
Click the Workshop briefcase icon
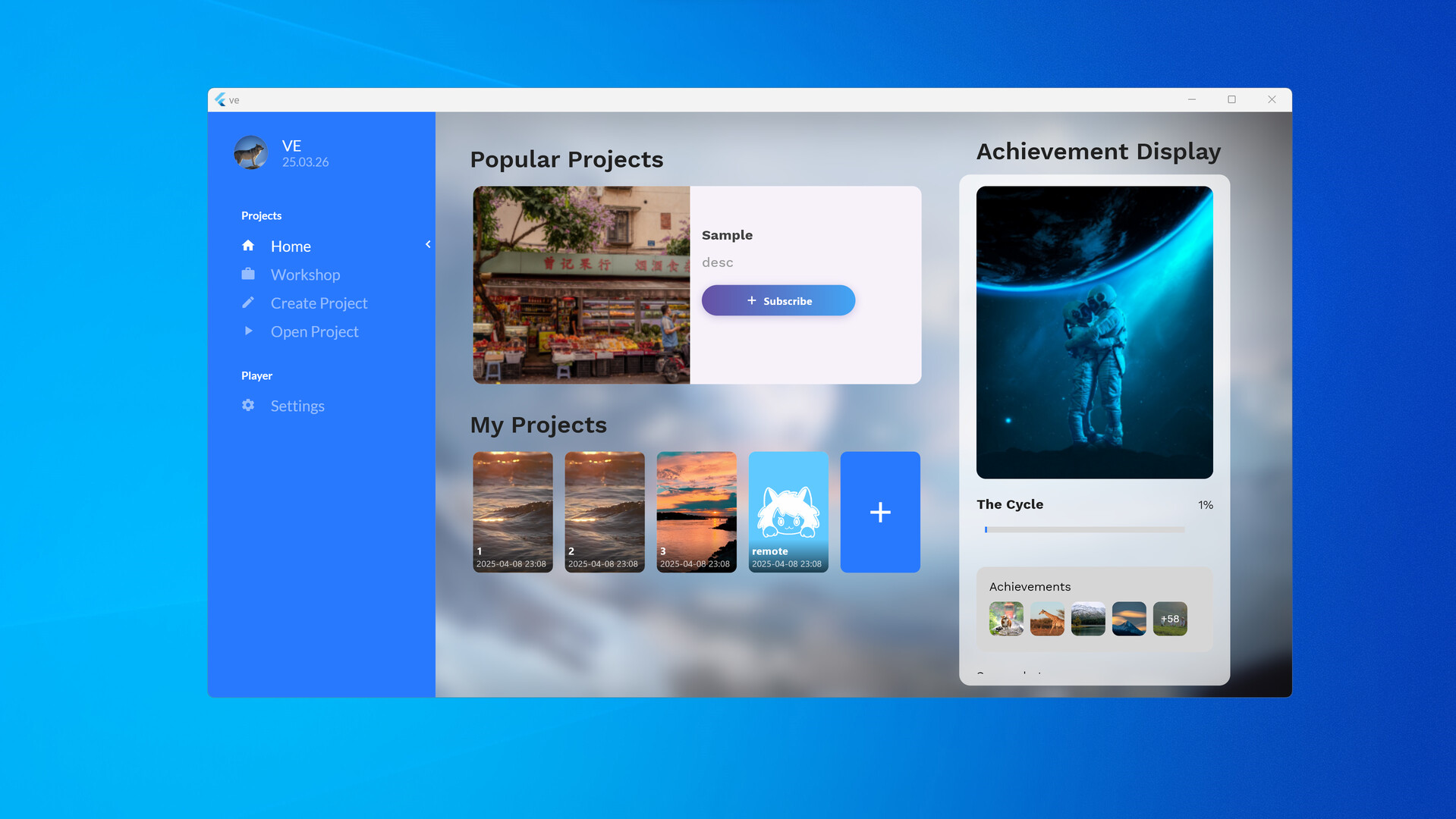248,275
